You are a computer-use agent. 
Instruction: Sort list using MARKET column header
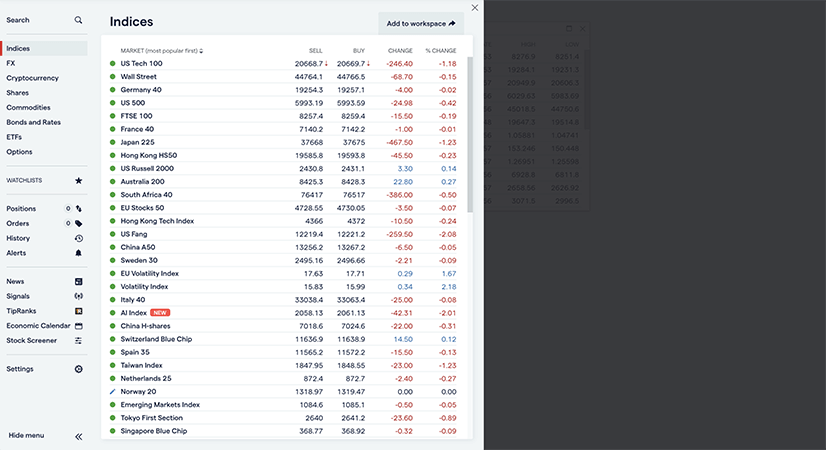160,50
